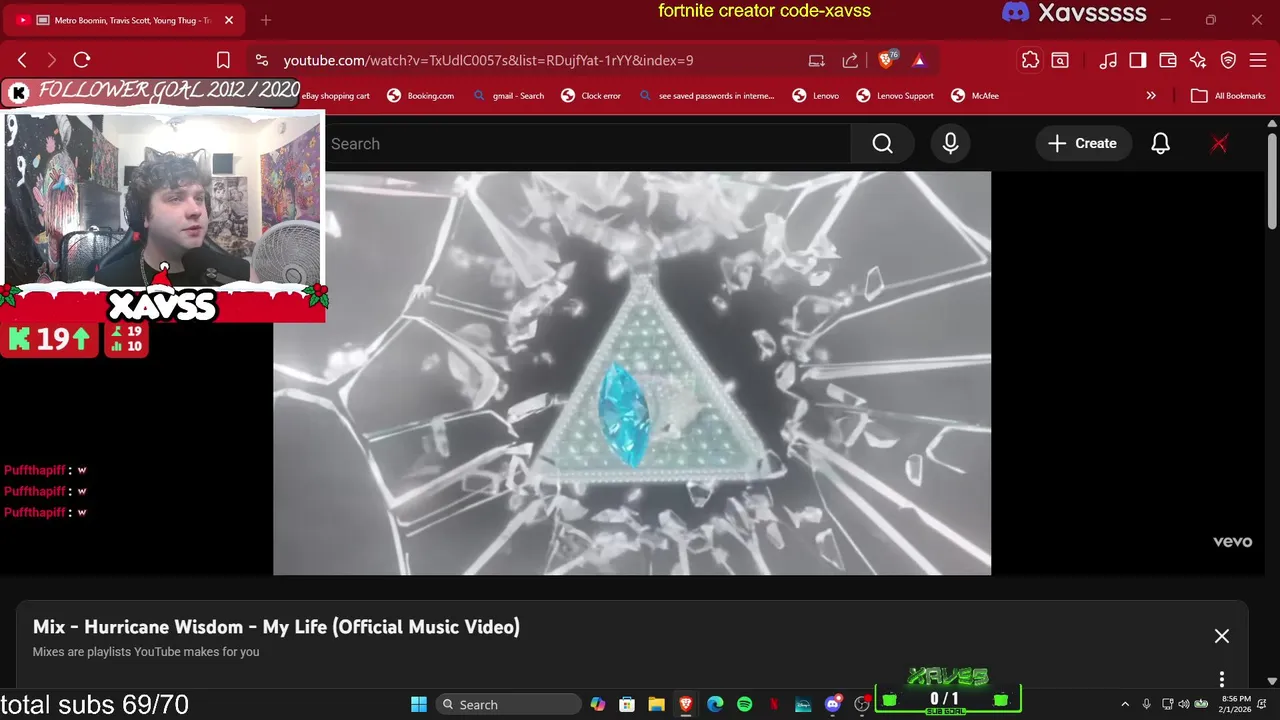Open the Disney+ taskbar icon
The image size is (1280, 720).
[803, 704]
